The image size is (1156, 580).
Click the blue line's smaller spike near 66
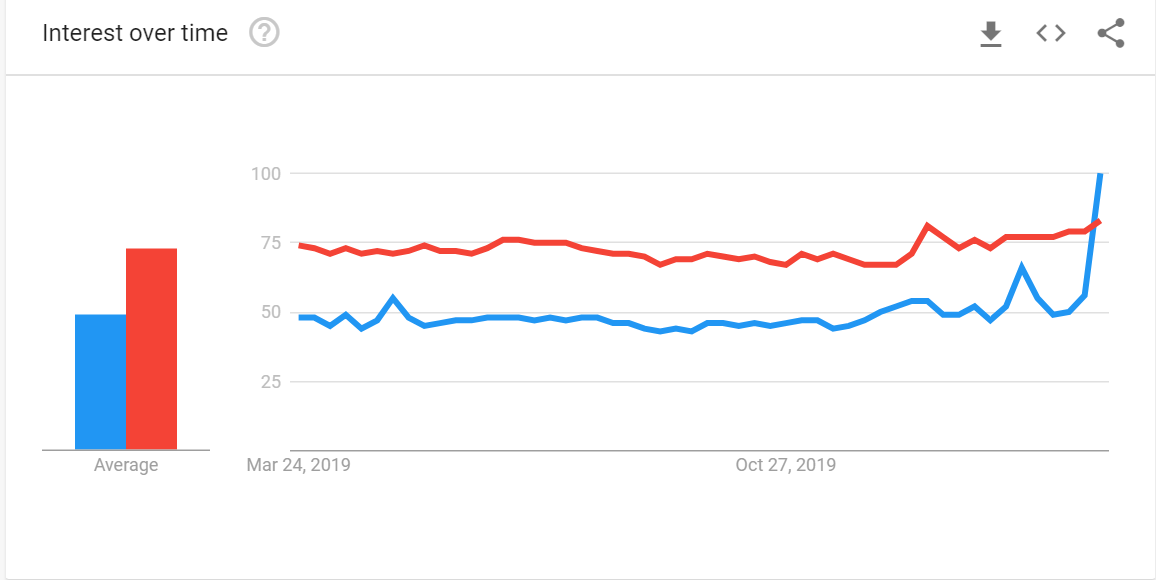tap(1021, 267)
